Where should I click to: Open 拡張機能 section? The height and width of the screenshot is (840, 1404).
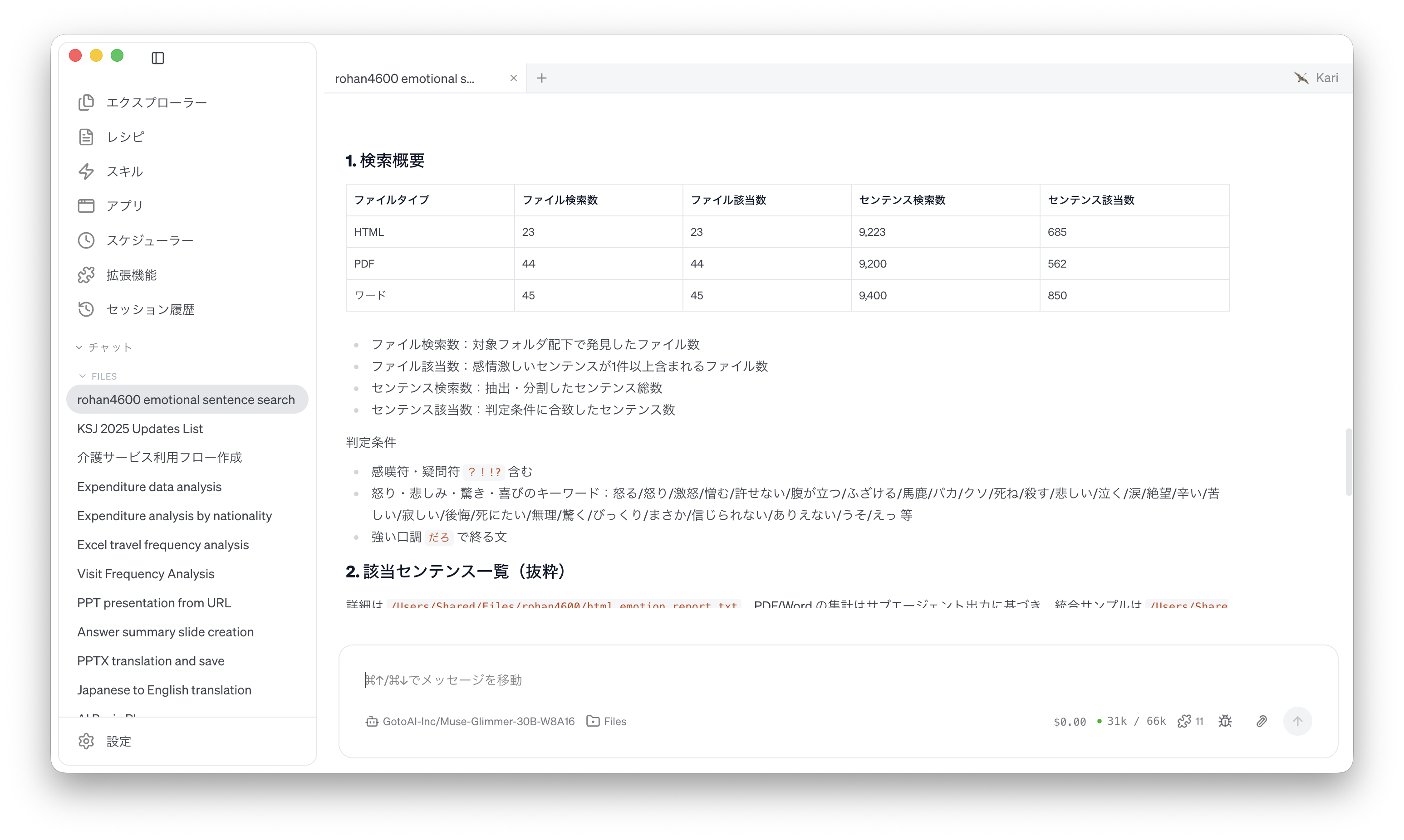[x=117, y=275]
